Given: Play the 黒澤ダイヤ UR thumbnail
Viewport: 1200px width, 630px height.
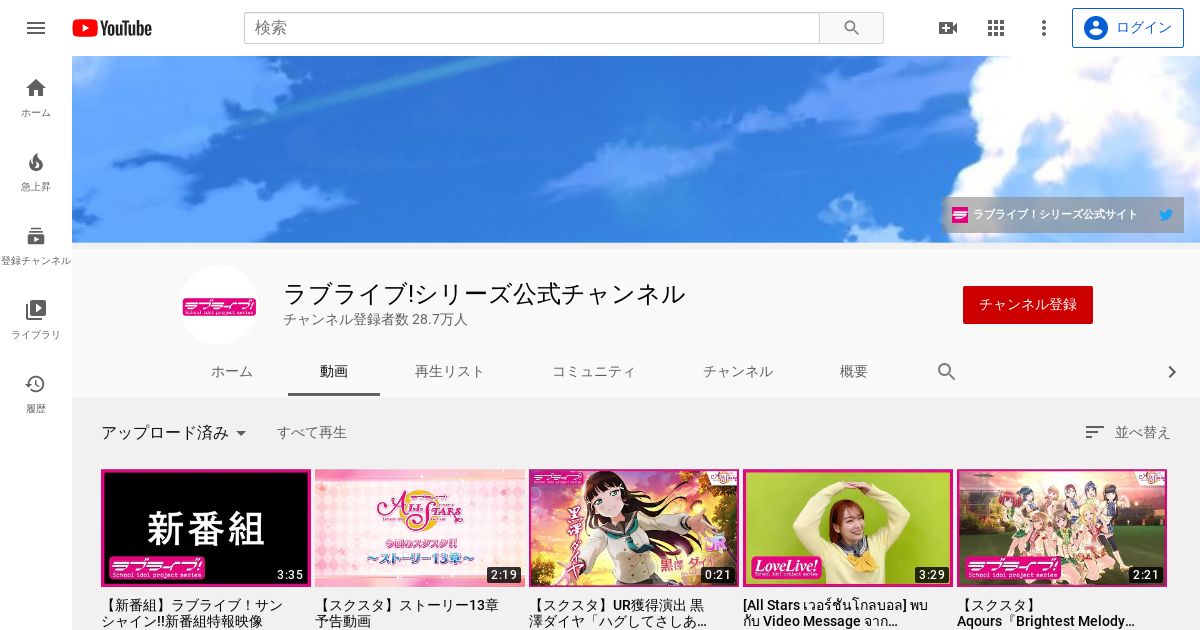Looking at the screenshot, I should [x=634, y=528].
